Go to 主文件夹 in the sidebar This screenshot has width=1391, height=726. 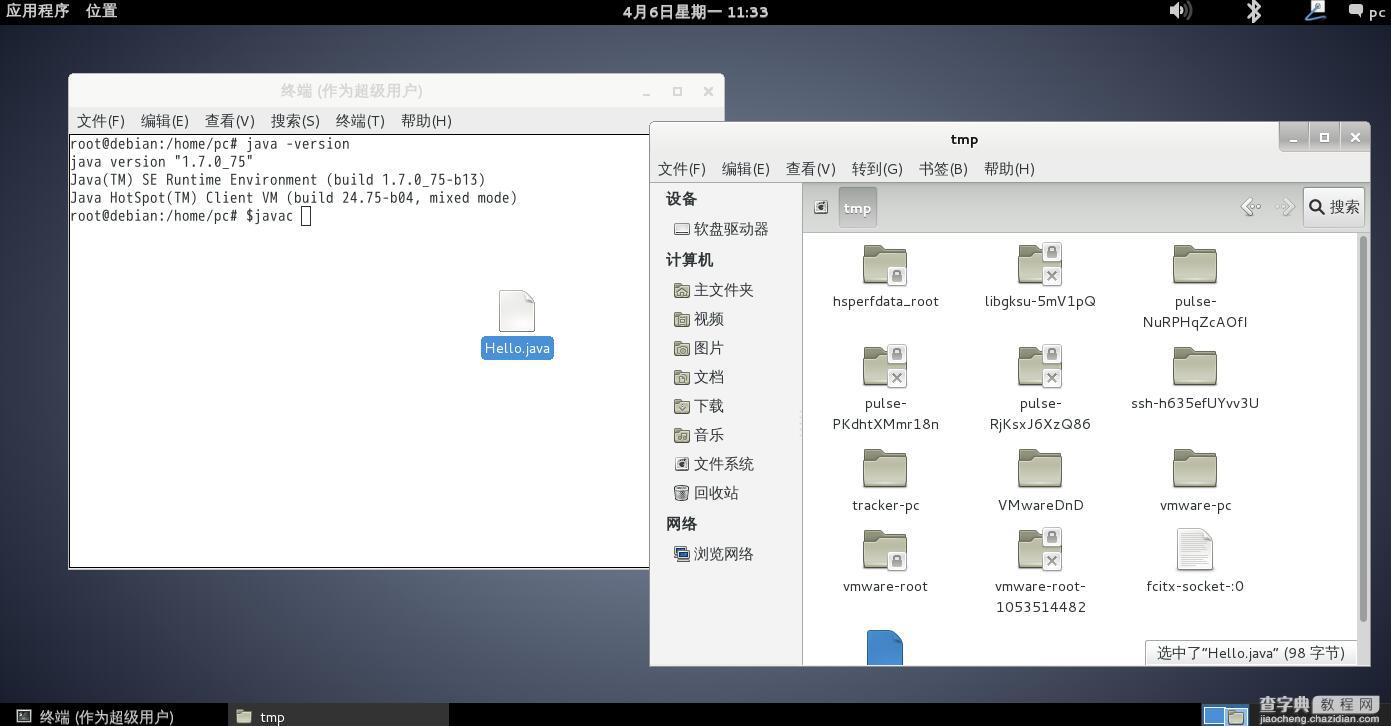coord(714,290)
